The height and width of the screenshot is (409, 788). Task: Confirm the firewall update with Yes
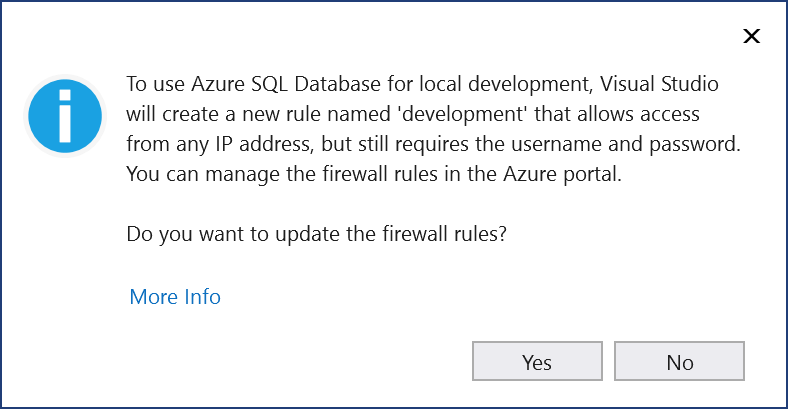point(537,362)
